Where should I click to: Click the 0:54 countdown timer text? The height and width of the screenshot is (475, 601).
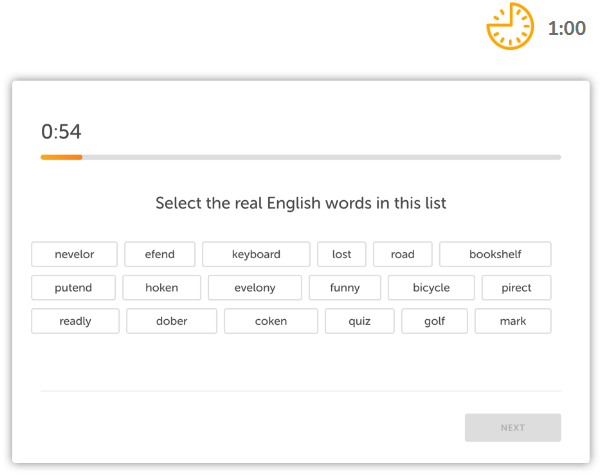(x=61, y=131)
